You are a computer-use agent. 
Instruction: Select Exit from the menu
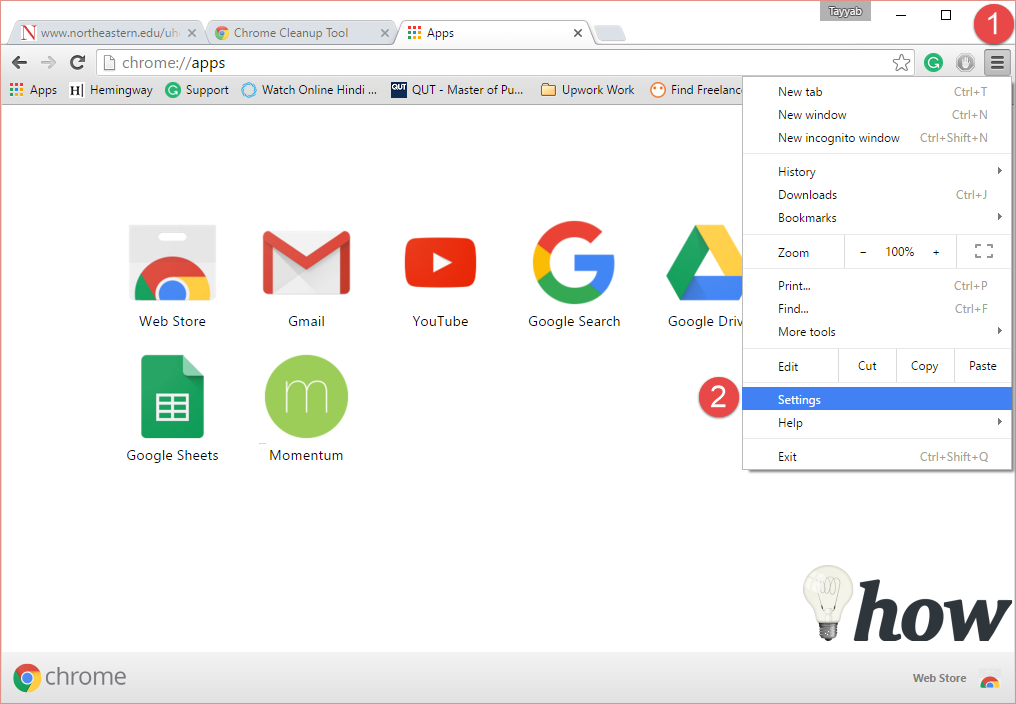coord(877,457)
